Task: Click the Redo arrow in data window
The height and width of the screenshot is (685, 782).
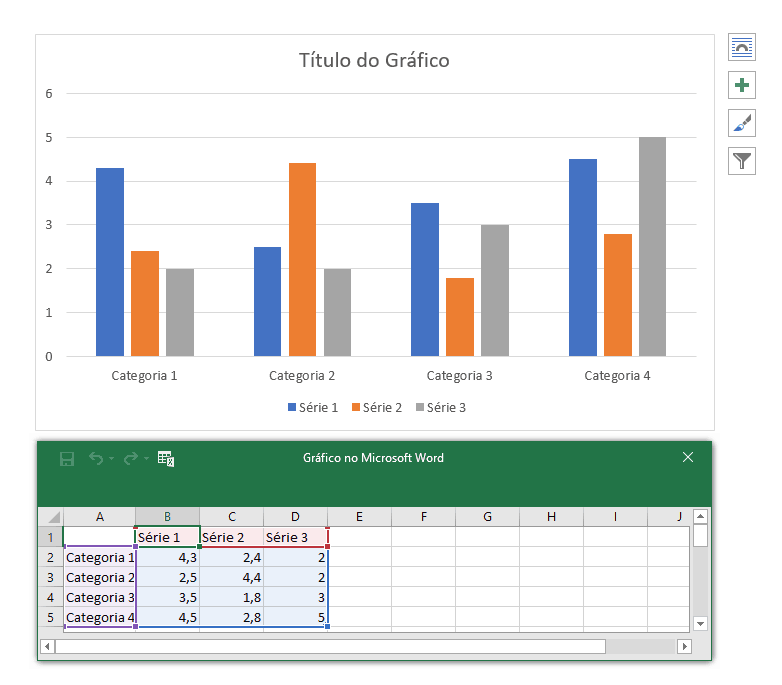Action: point(130,459)
